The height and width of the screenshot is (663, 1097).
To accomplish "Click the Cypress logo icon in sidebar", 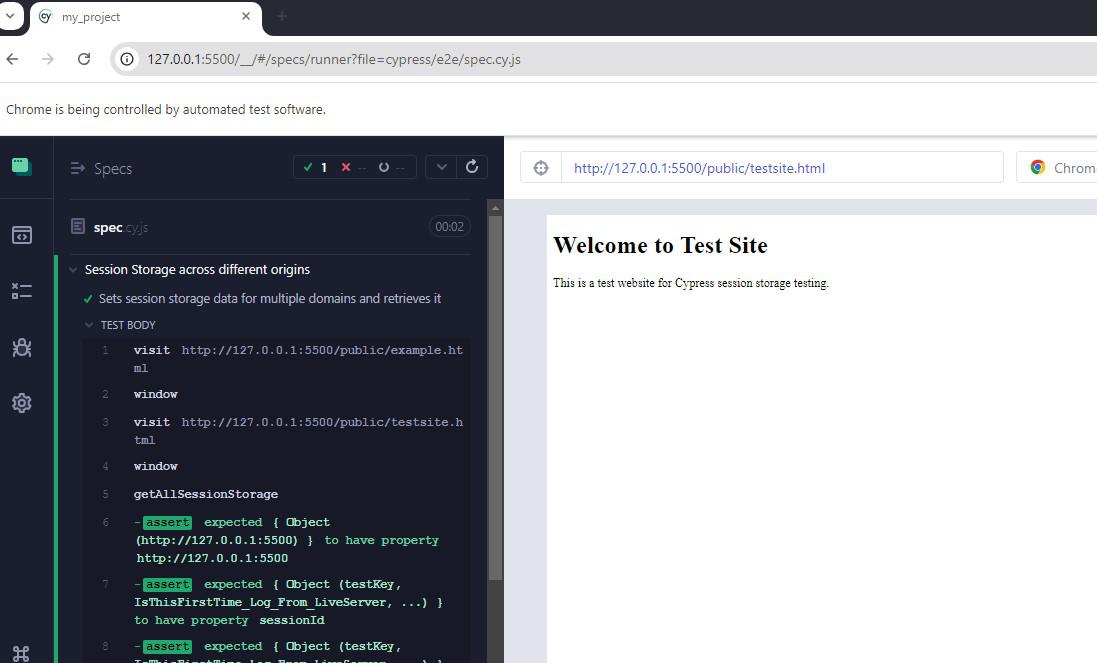I will click(x=22, y=166).
